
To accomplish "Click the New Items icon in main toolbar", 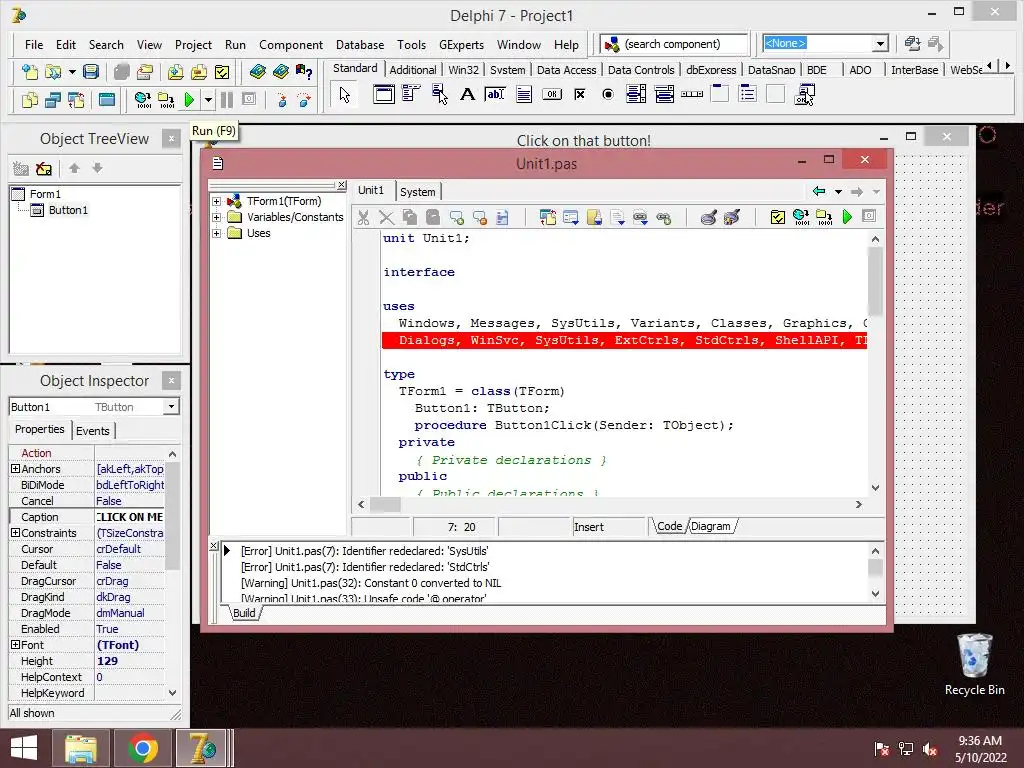I will pyautogui.click(x=29, y=71).
